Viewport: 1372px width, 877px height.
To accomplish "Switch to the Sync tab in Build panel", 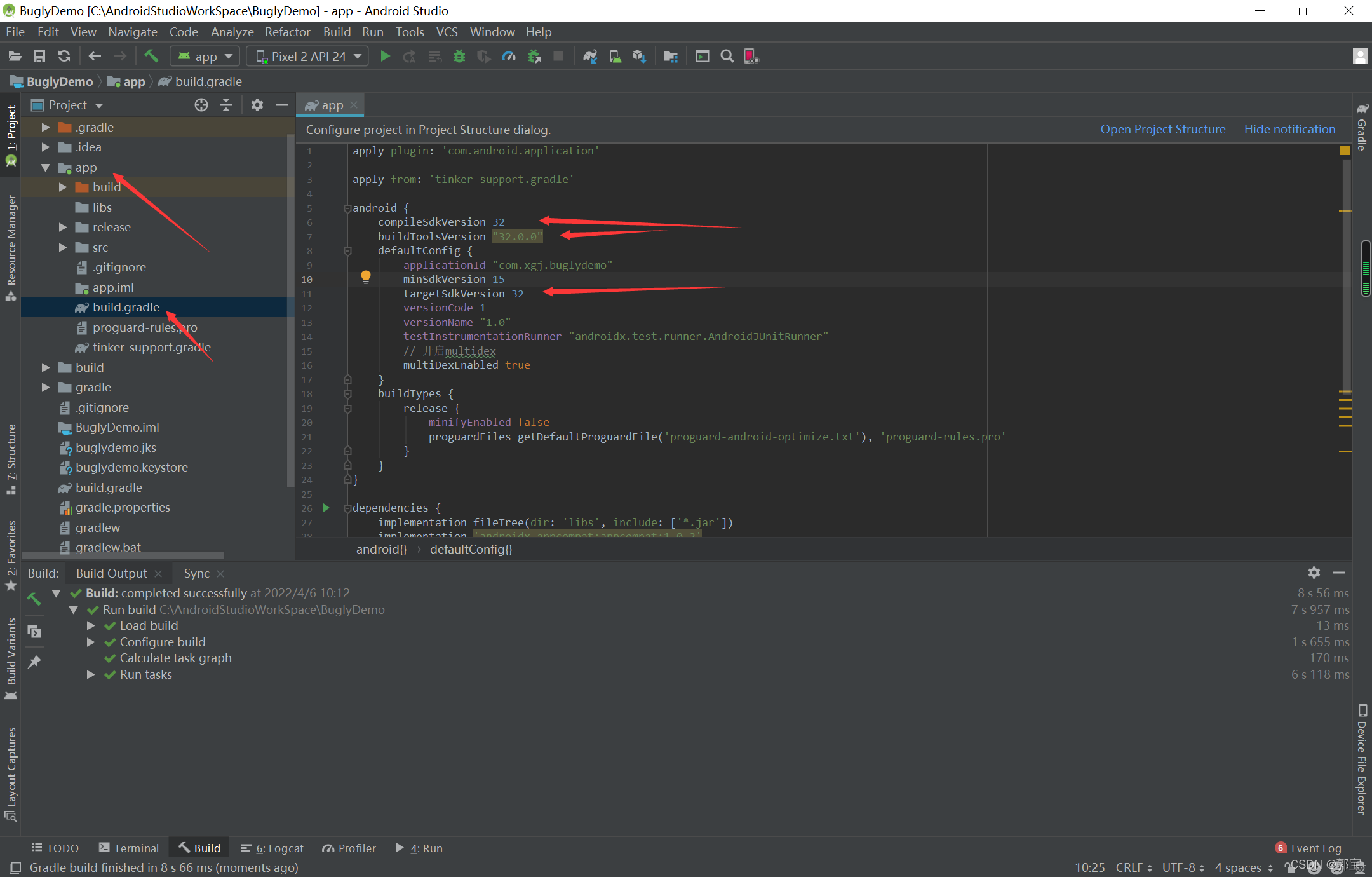I will click(196, 573).
